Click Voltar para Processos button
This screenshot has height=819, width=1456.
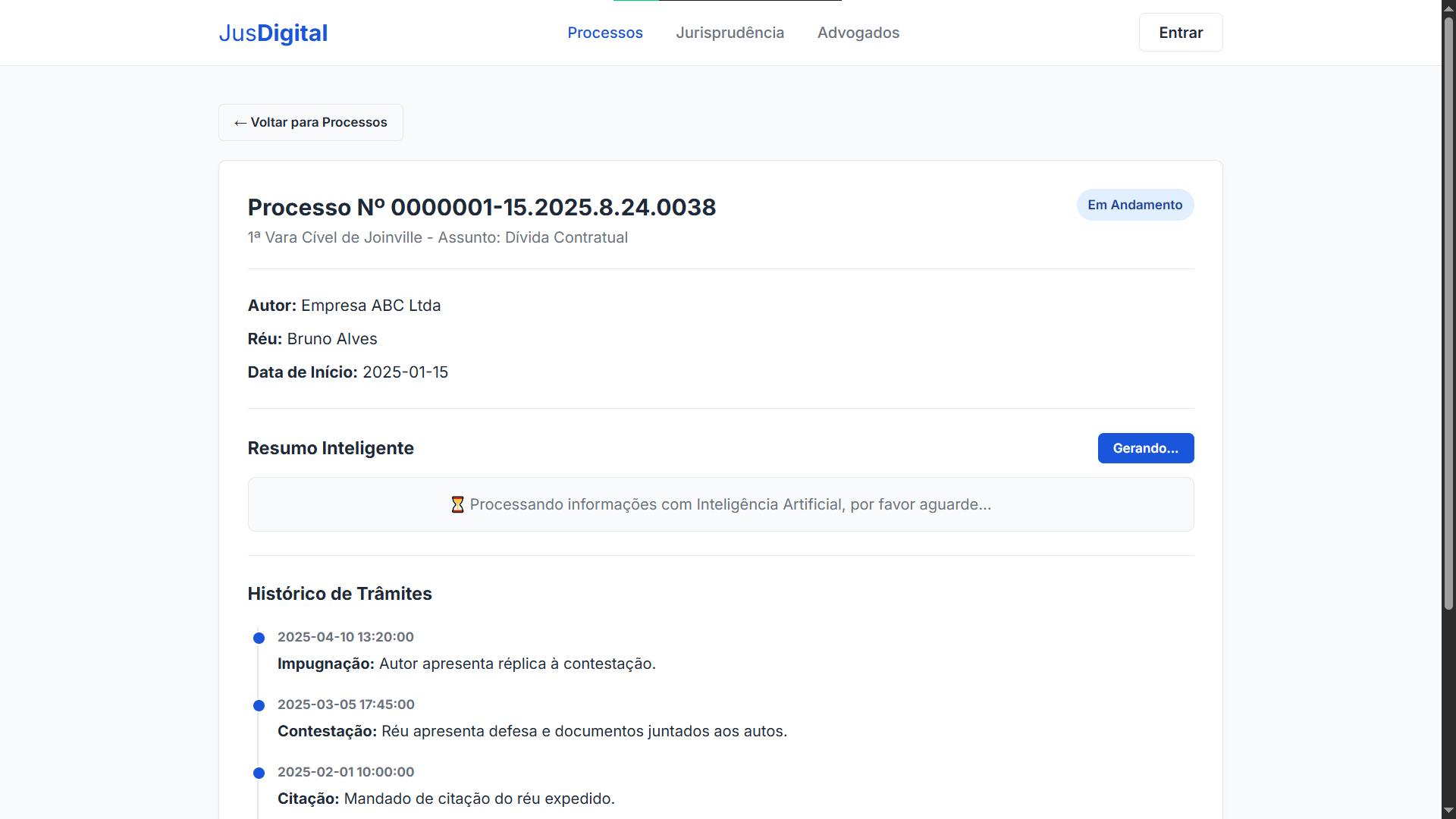click(x=311, y=122)
